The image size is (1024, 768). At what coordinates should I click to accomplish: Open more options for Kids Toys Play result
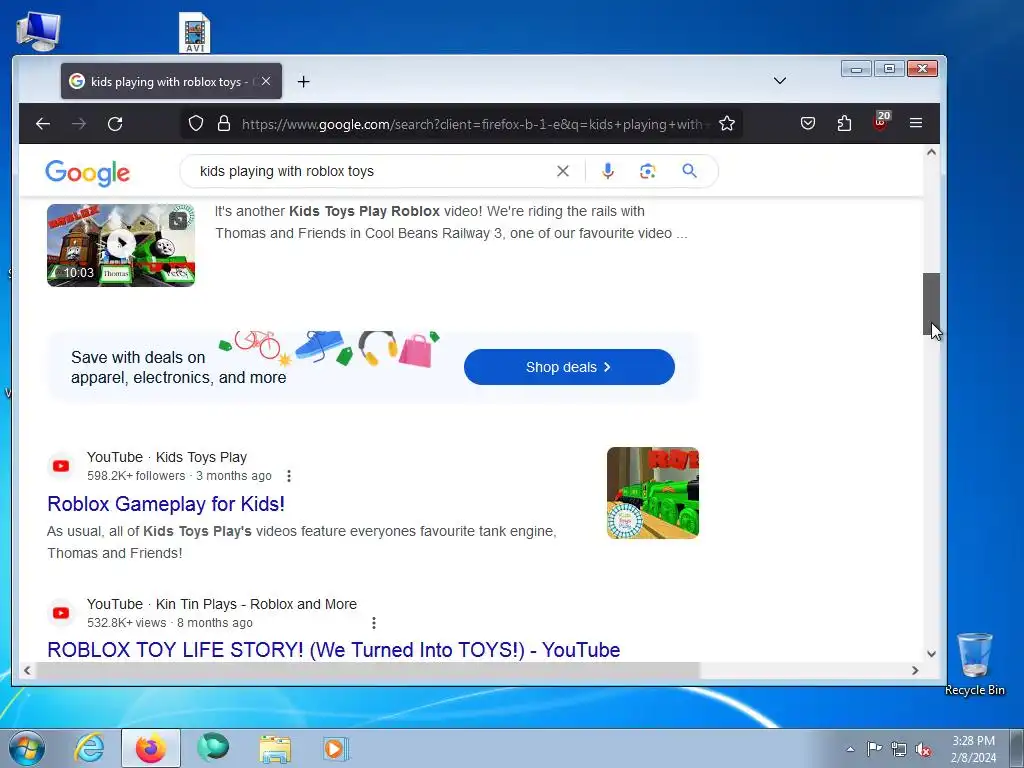289,476
